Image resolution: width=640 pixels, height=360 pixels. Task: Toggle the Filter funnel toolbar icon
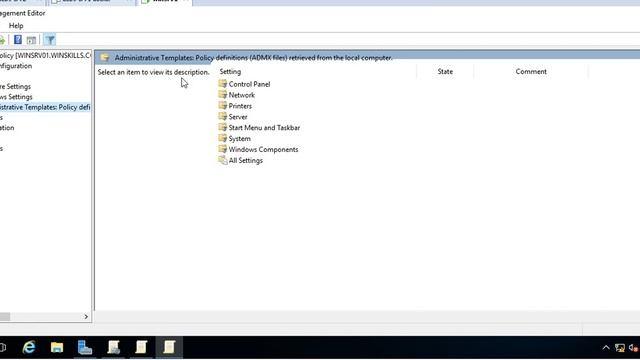50,40
